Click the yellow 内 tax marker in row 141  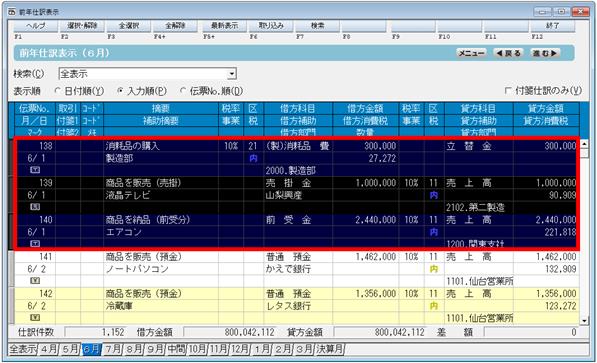[434, 269]
